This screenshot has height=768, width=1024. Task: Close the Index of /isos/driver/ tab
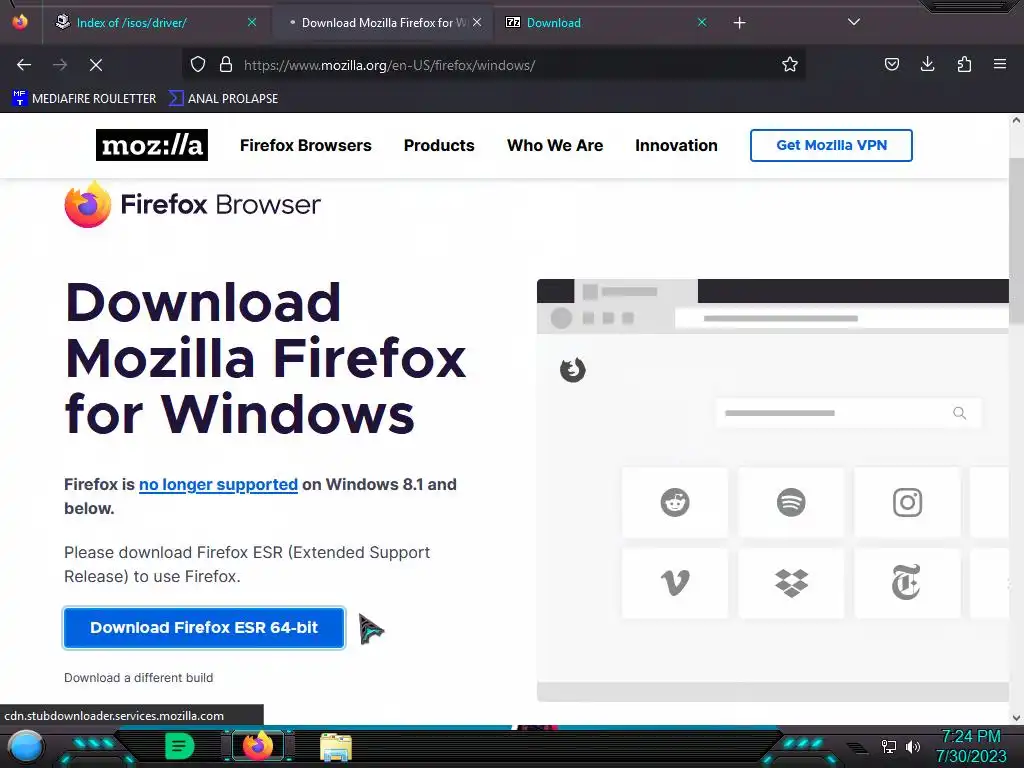pyautogui.click(x=252, y=22)
